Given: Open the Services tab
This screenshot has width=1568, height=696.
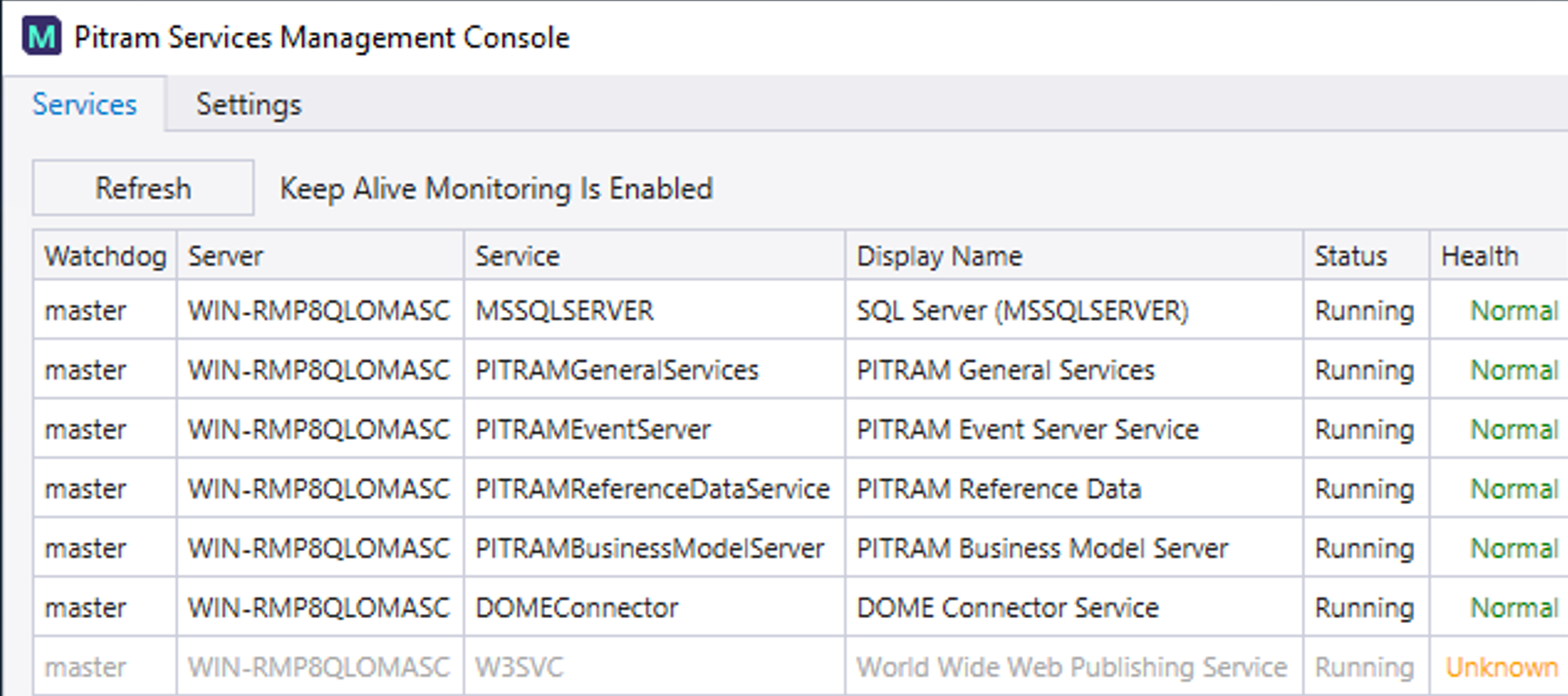Looking at the screenshot, I should click(x=84, y=105).
